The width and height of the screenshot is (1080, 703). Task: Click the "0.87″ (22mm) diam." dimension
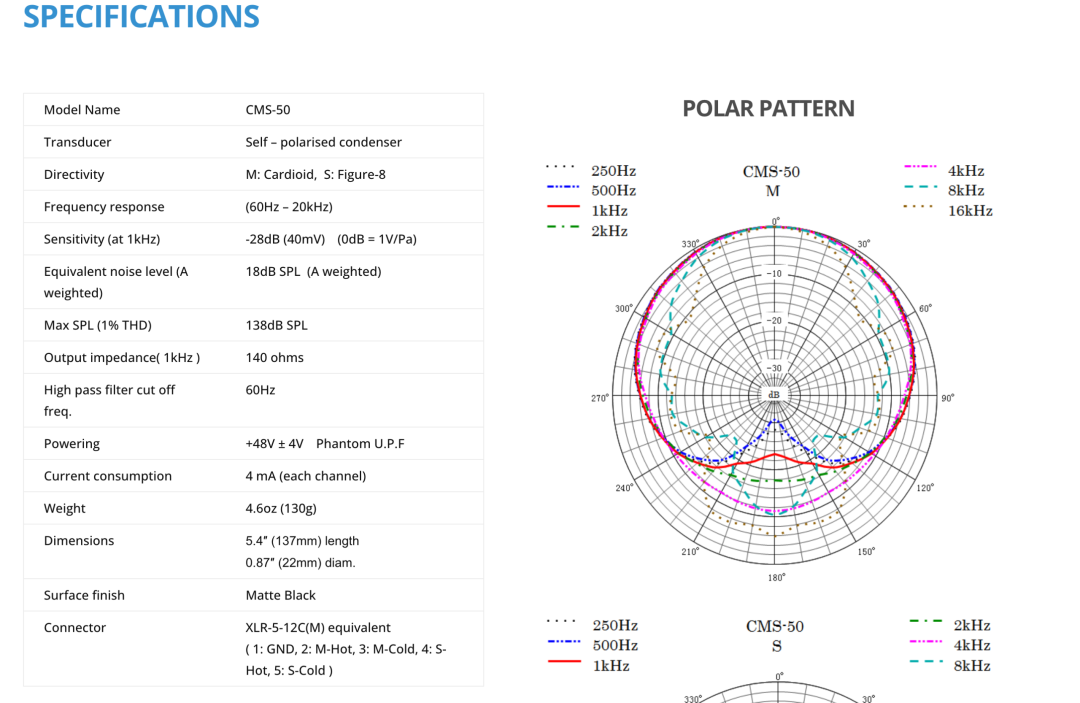pos(300,563)
